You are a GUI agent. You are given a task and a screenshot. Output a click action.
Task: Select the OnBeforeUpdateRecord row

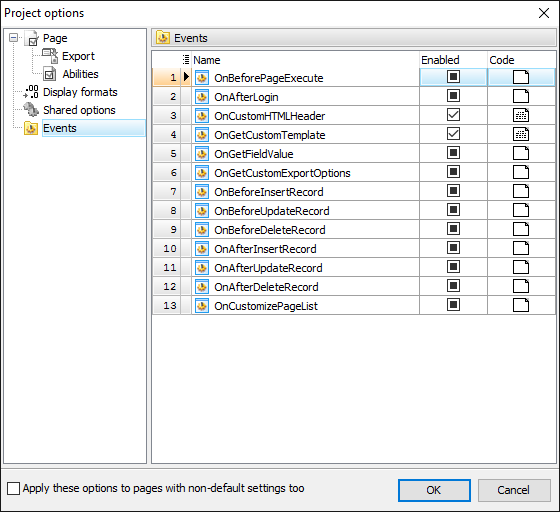point(354,211)
